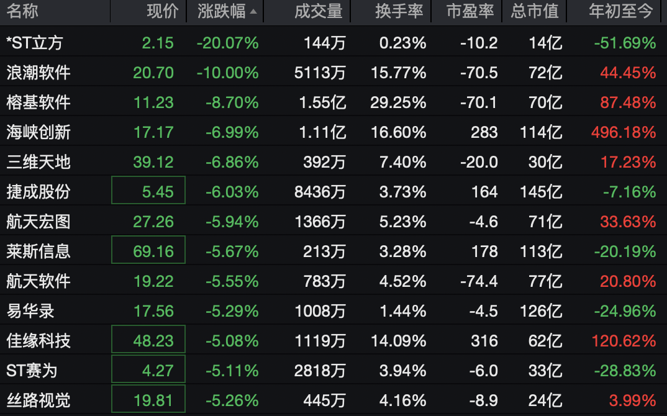
Task: Click the 丝路视觉 stock name
Action: tap(38, 401)
